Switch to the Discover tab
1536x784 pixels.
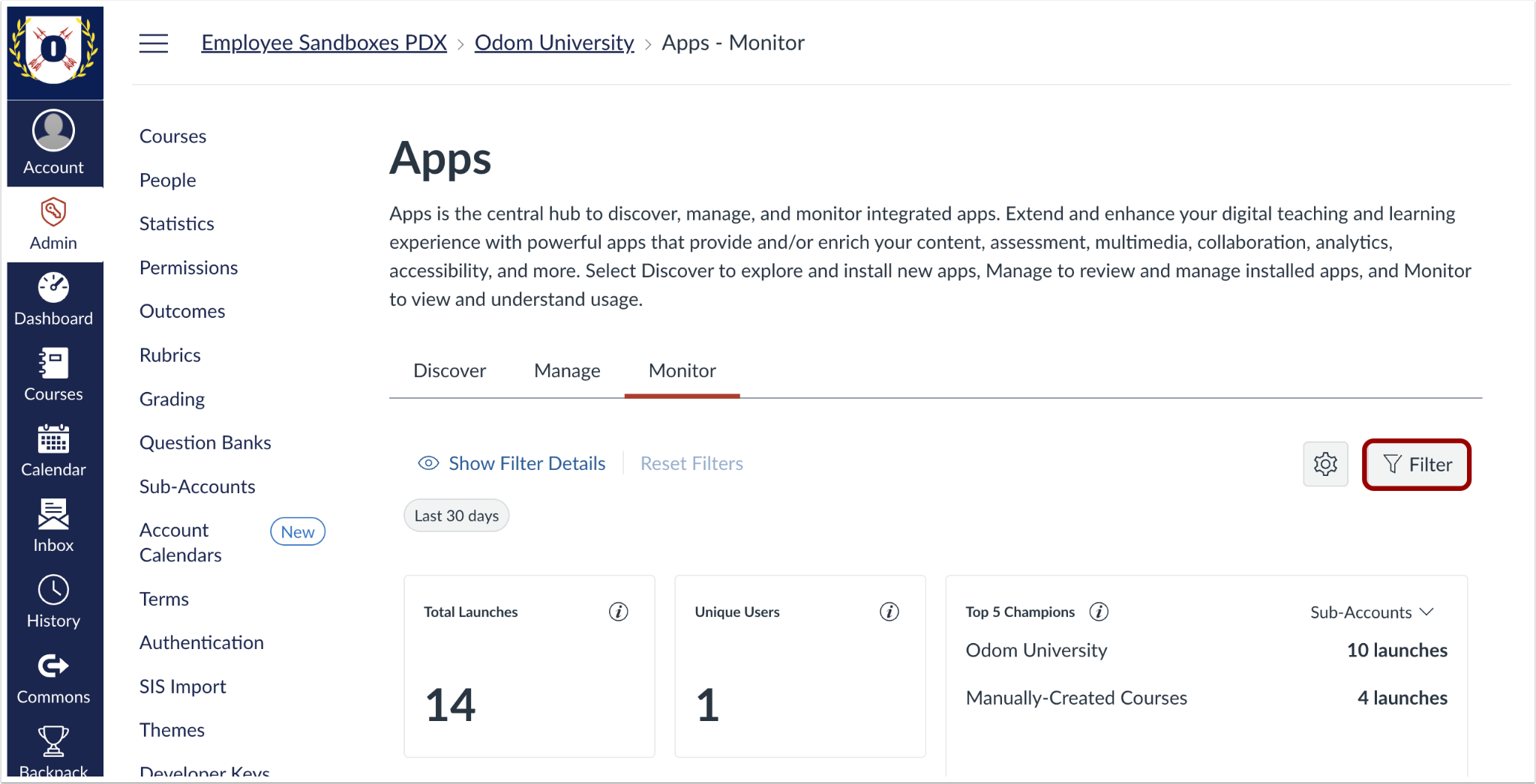coord(449,370)
